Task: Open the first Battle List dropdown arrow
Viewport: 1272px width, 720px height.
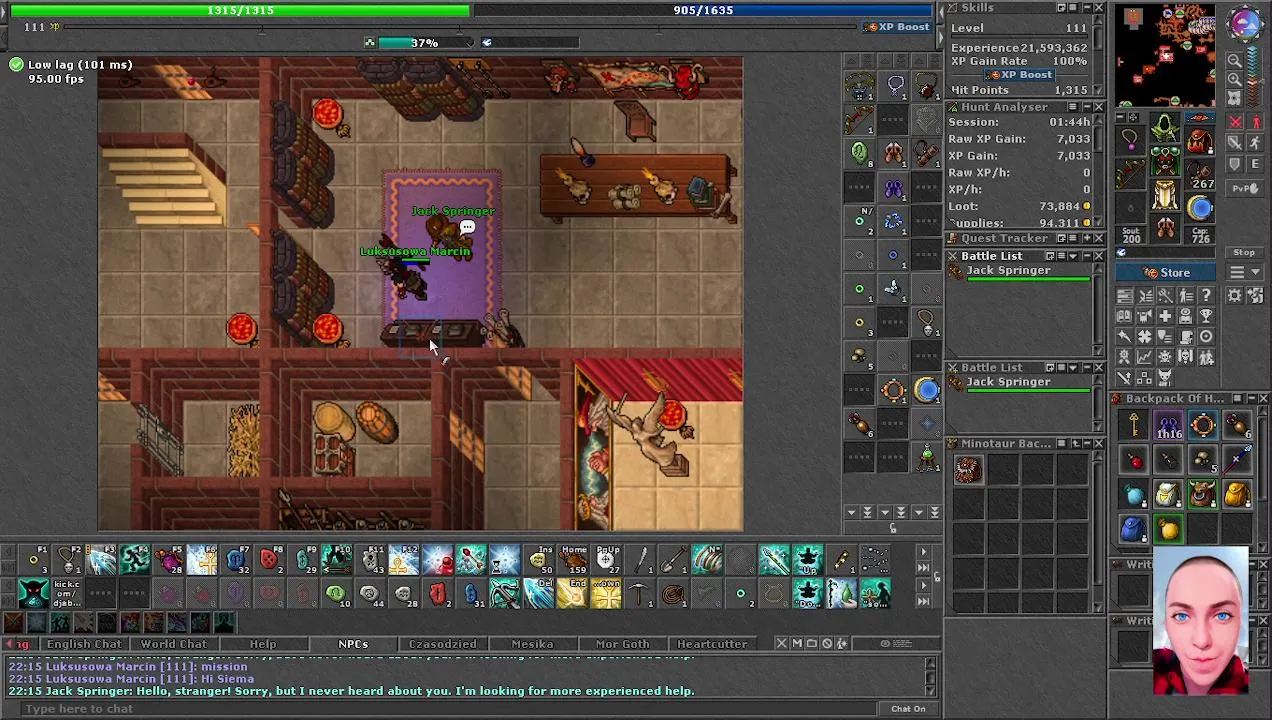Action: pyautogui.click(x=1073, y=256)
